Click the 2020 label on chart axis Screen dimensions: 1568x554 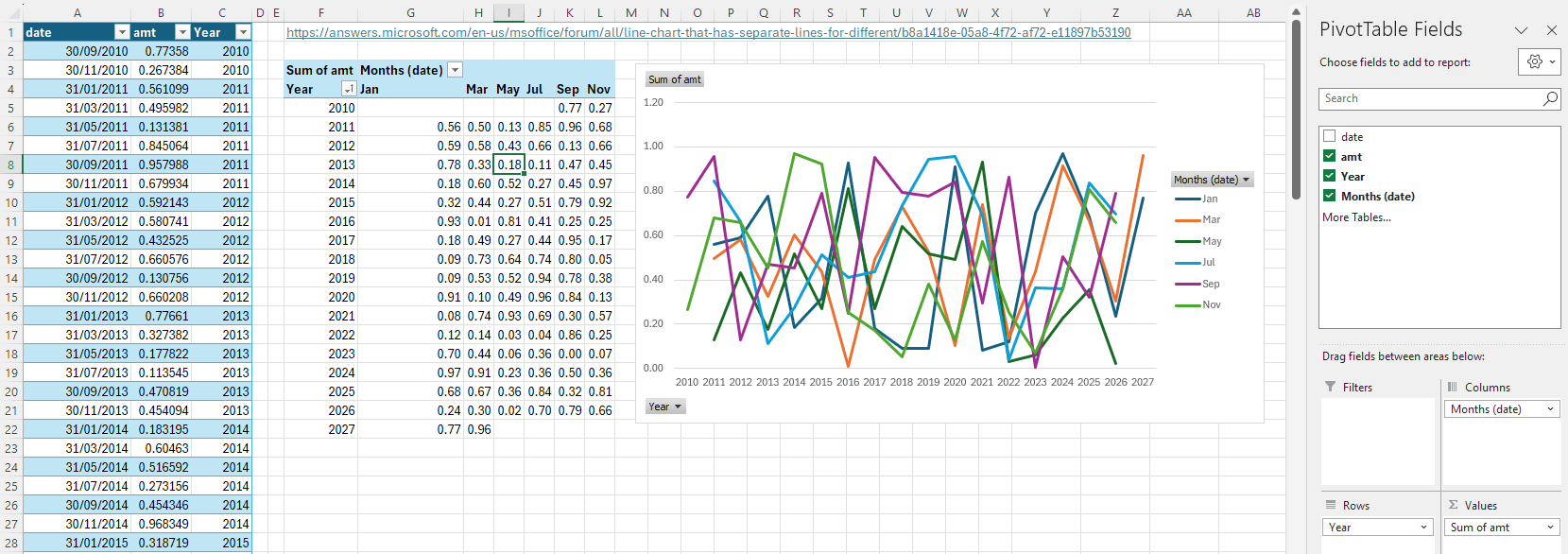955,382
